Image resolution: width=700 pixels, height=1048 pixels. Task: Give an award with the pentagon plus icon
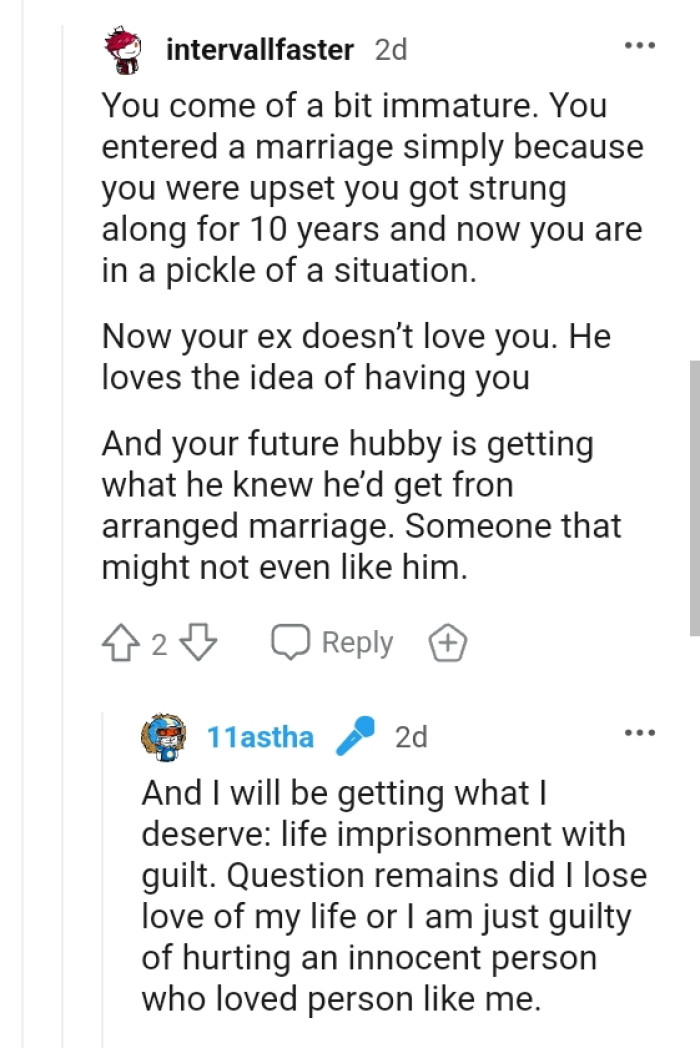[447, 643]
